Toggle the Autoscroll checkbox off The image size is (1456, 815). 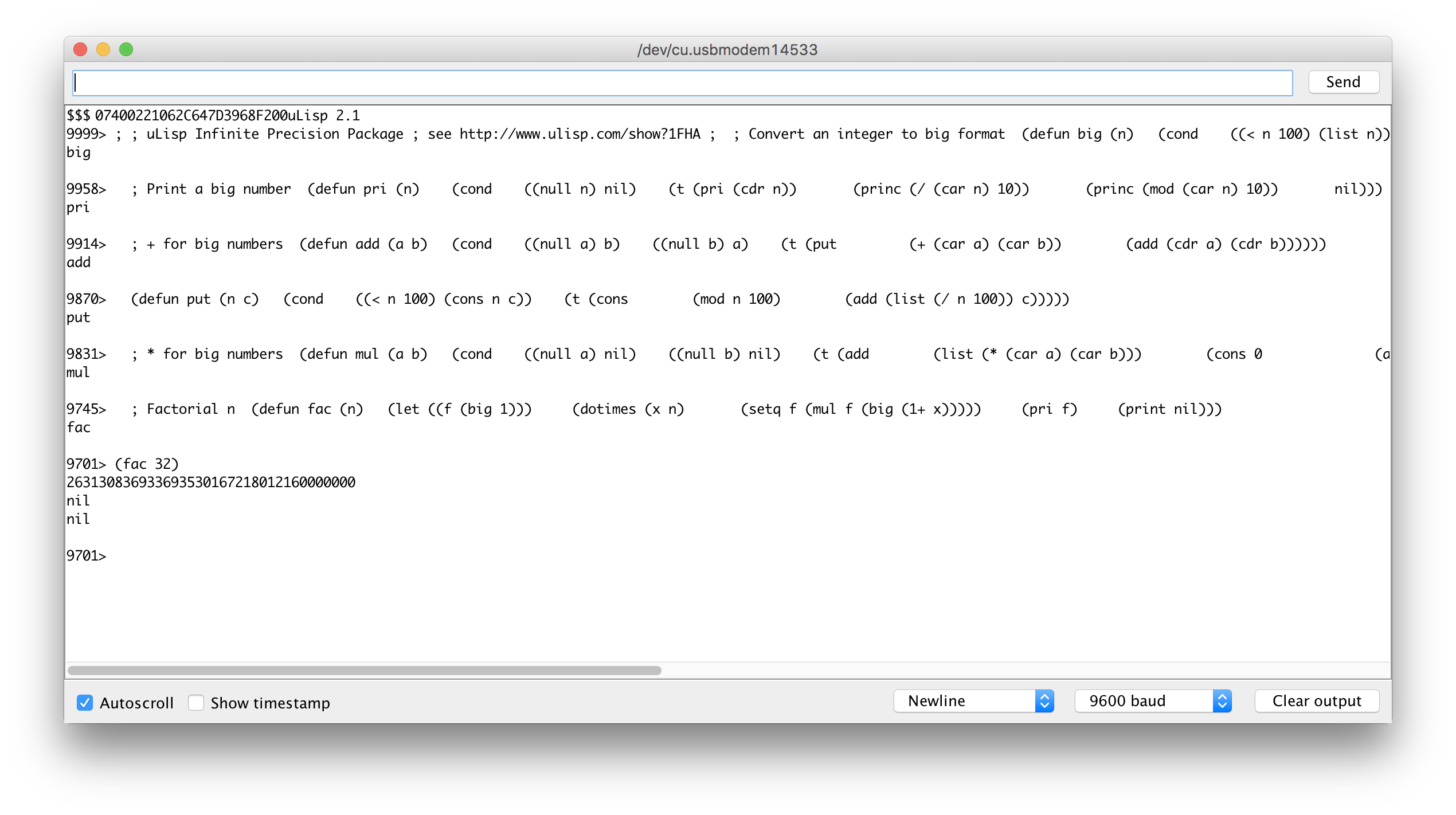click(x=85, y=703)
